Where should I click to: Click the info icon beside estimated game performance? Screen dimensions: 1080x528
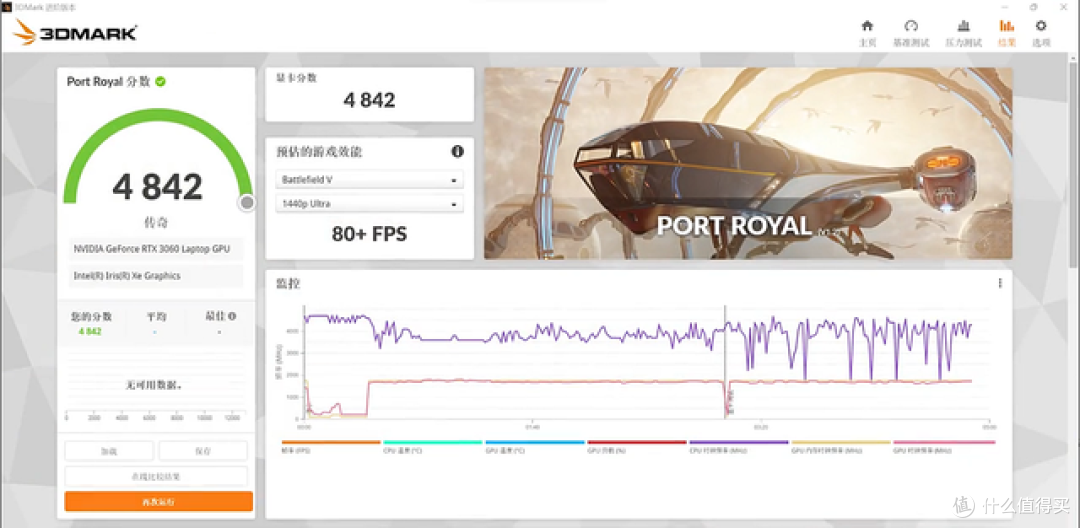457,152
